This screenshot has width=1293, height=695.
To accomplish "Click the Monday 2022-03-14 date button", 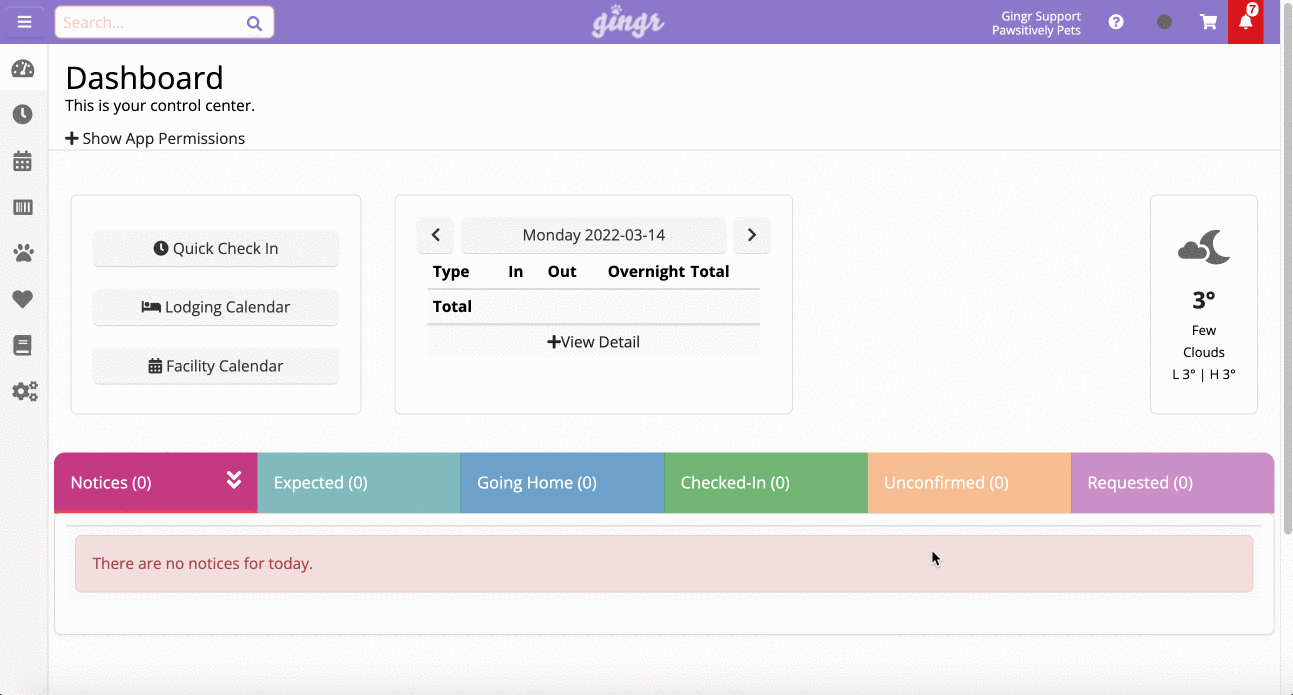I will click(594, 235).
